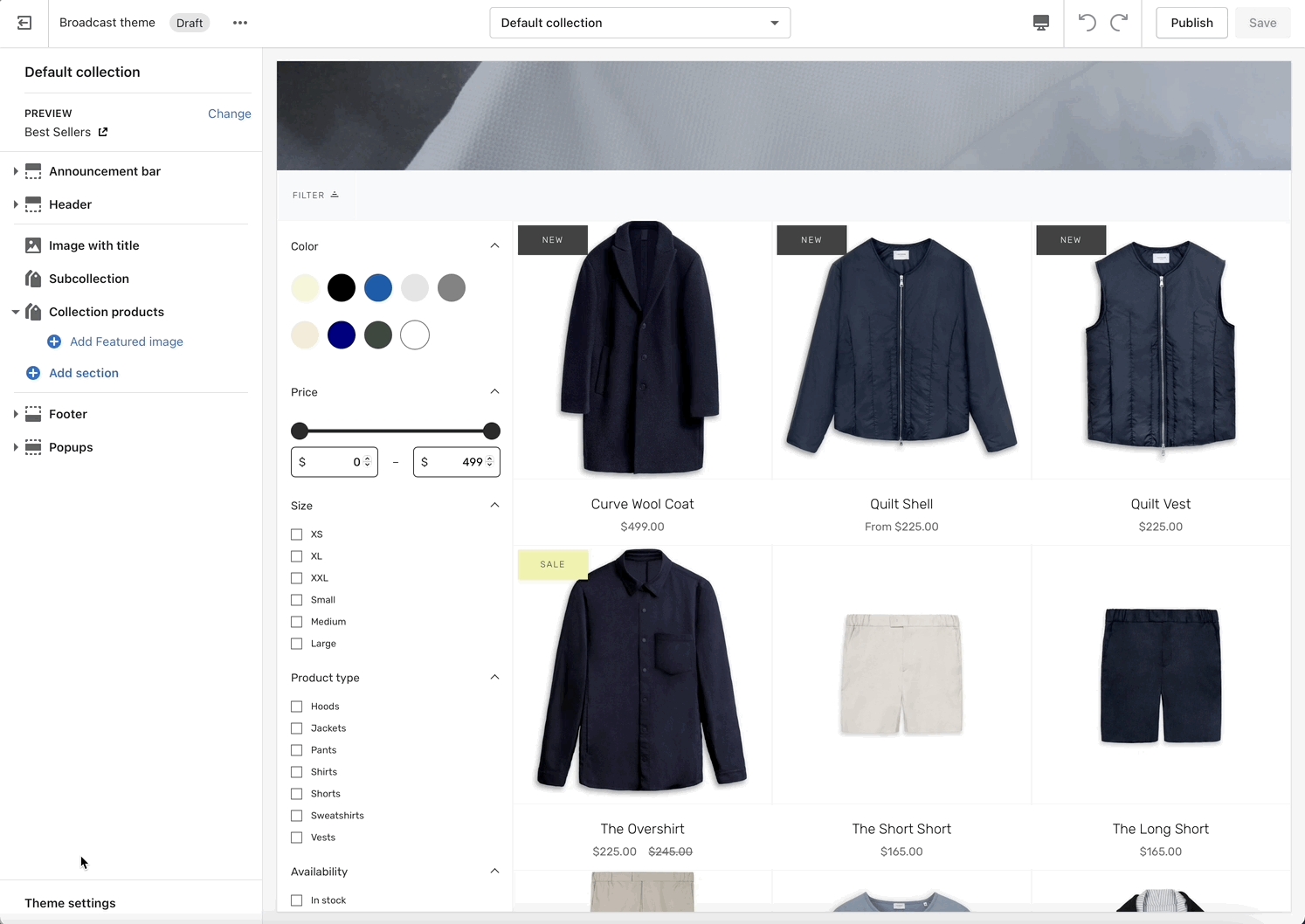
Task: Open the three-dots theme actions menu
Action: tap(240, 23)
